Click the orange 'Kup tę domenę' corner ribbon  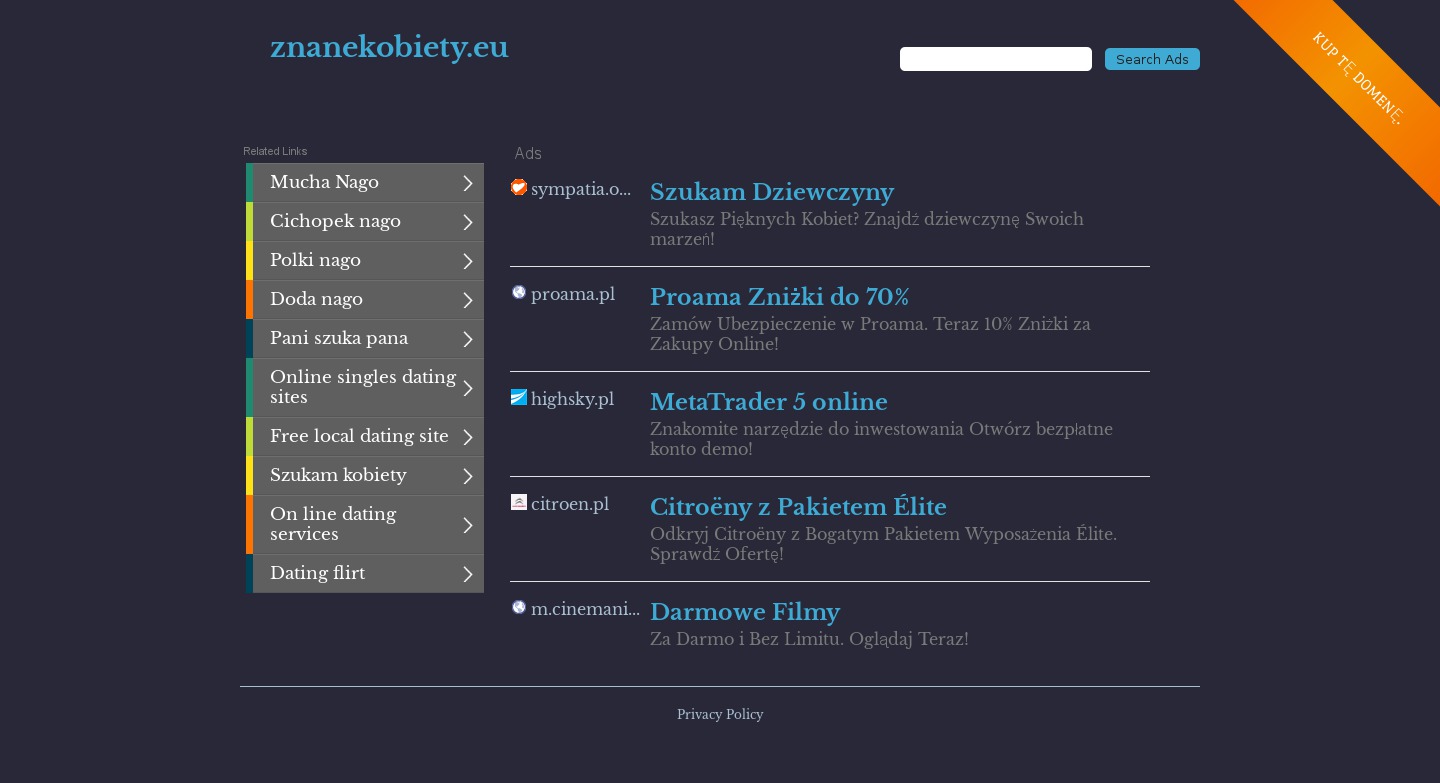tap(1357, 78)
